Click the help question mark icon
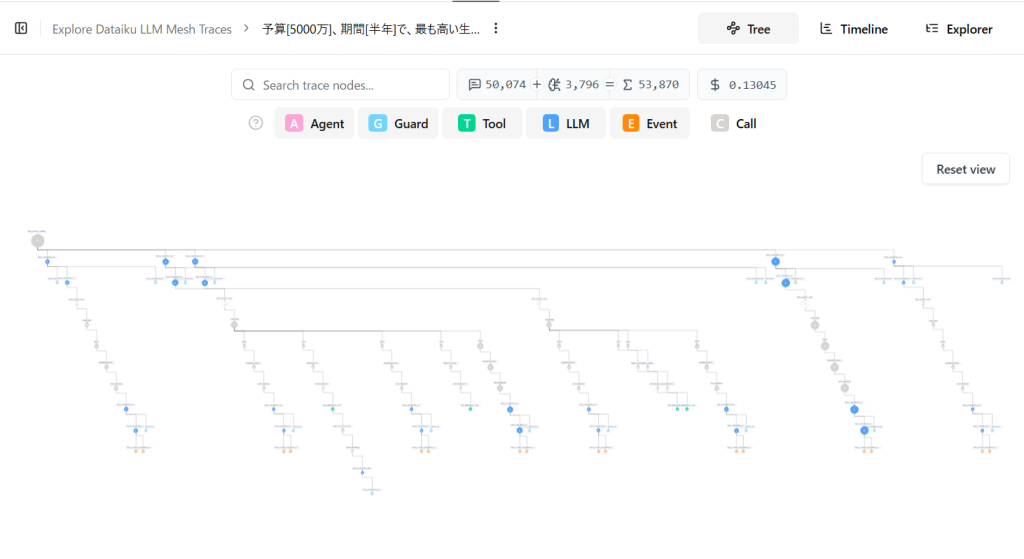The image size is (1024, 559). pyautogui.click(x=255, y=123)
